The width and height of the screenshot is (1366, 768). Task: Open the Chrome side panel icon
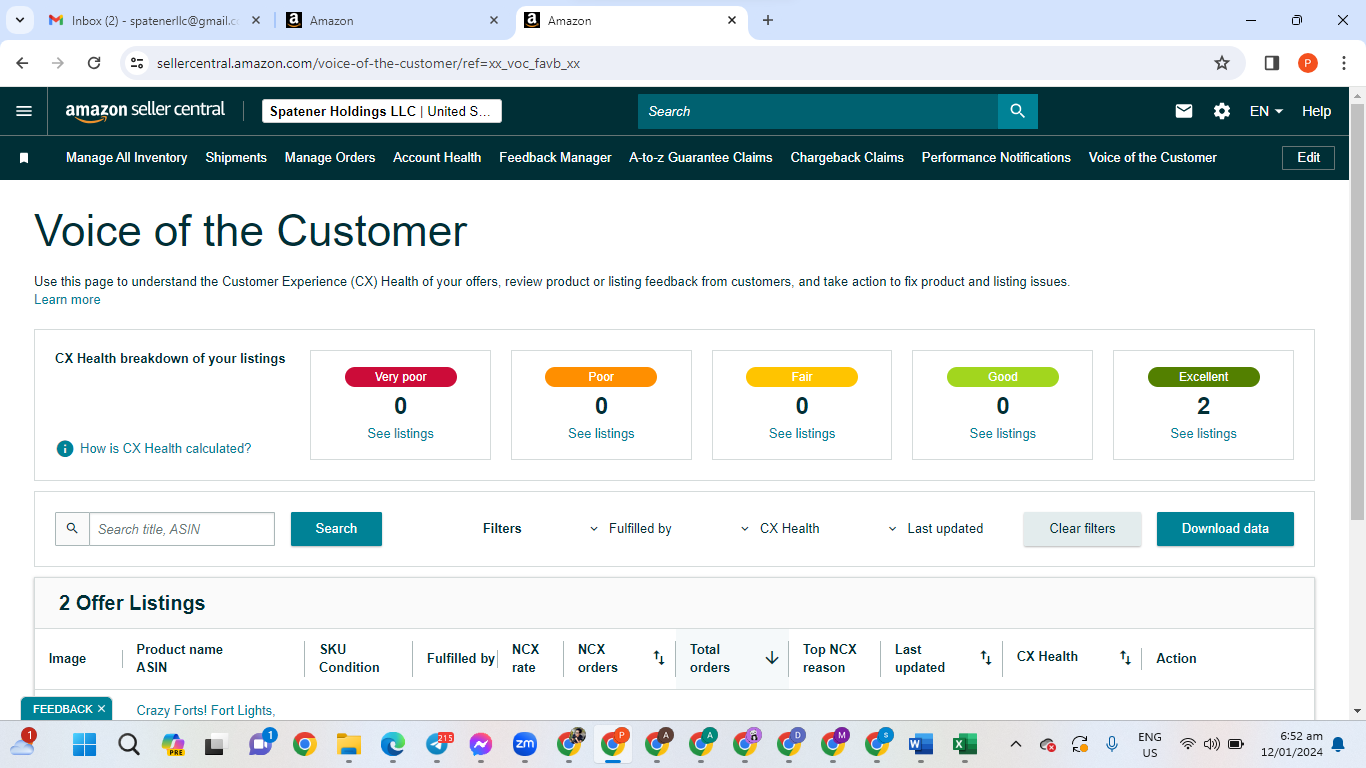[x=1272, y=63]
